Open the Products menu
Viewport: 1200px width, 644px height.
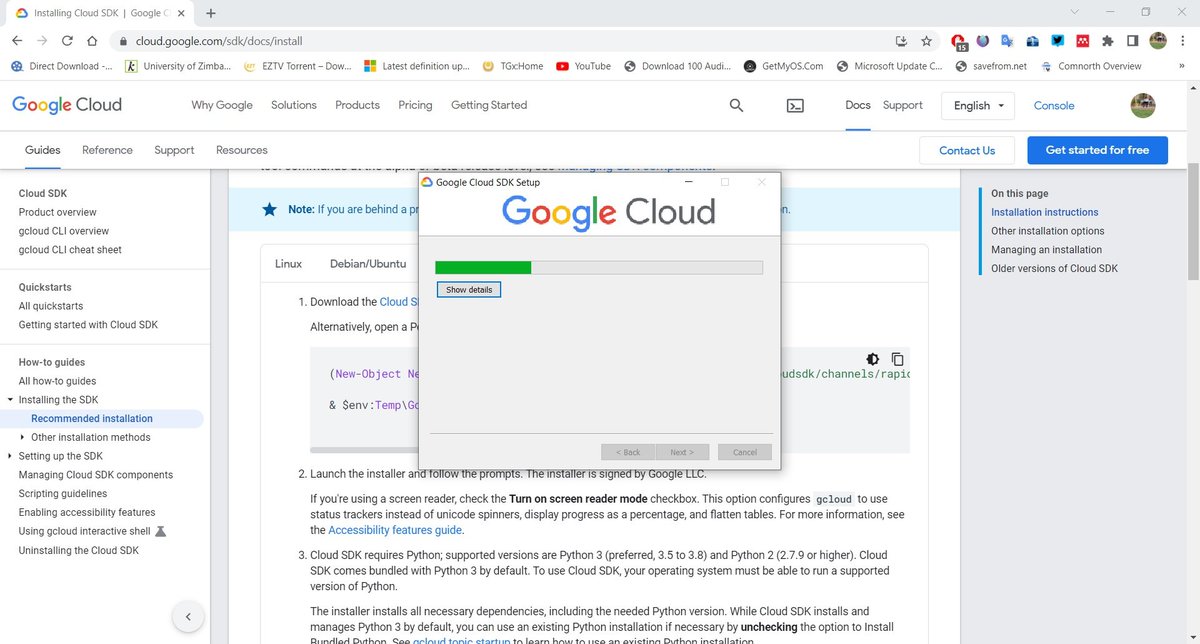[357, 105]
